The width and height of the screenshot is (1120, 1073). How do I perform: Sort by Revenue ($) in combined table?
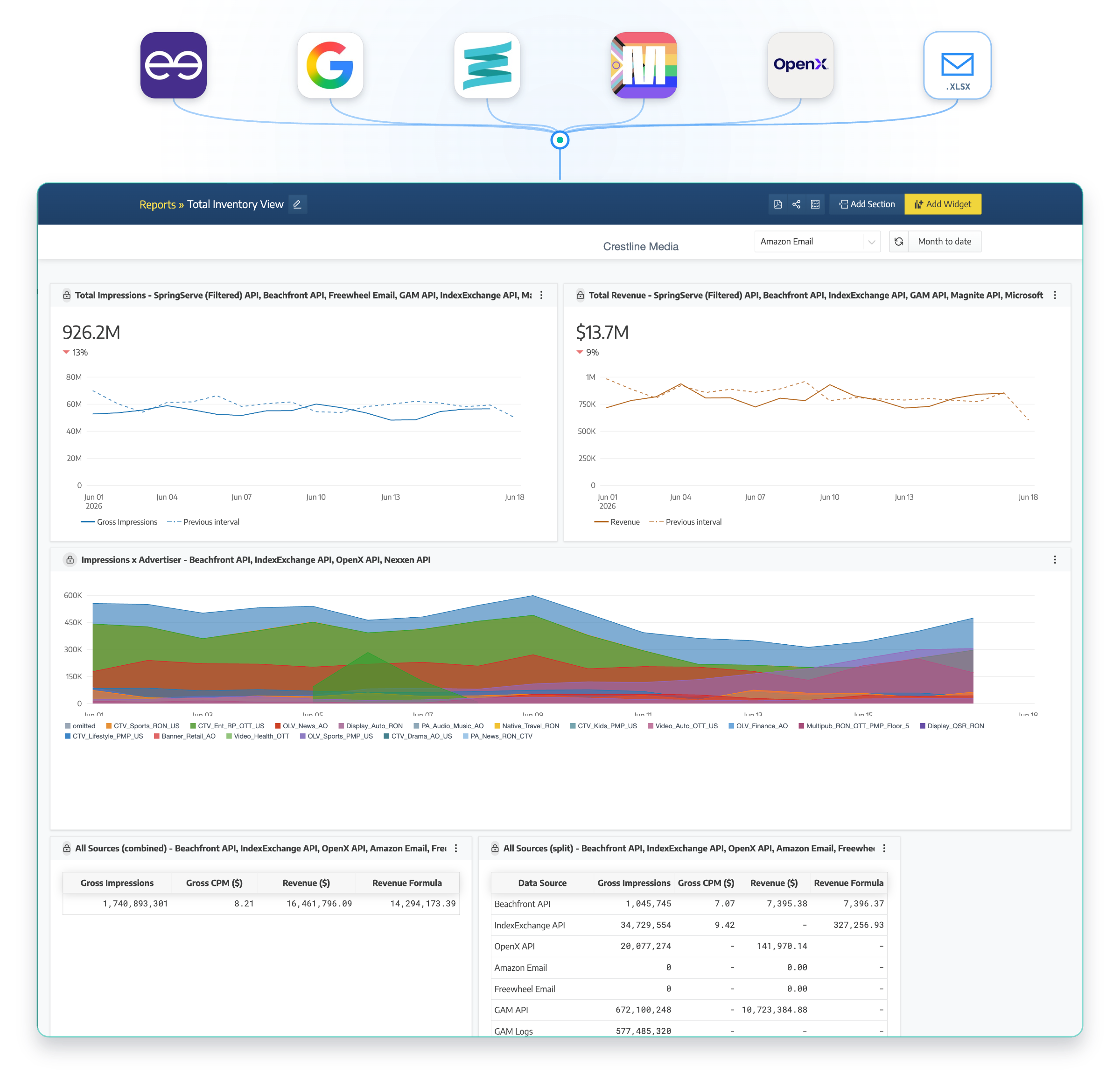(306, 883)
